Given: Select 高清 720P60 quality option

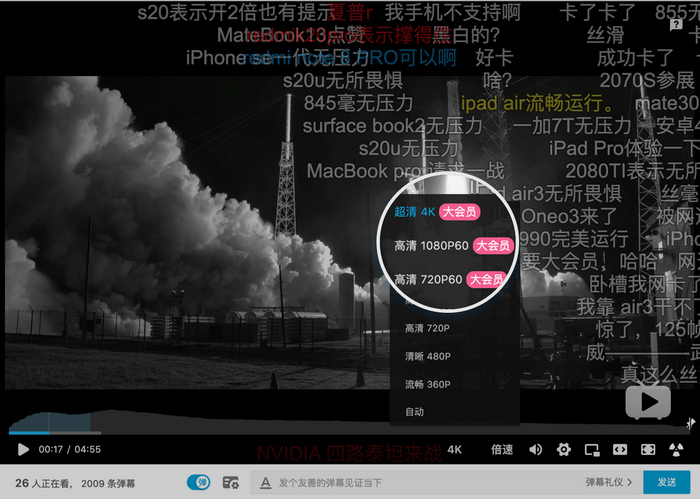Looking at the screenshot, I should (x=451, y=279).
